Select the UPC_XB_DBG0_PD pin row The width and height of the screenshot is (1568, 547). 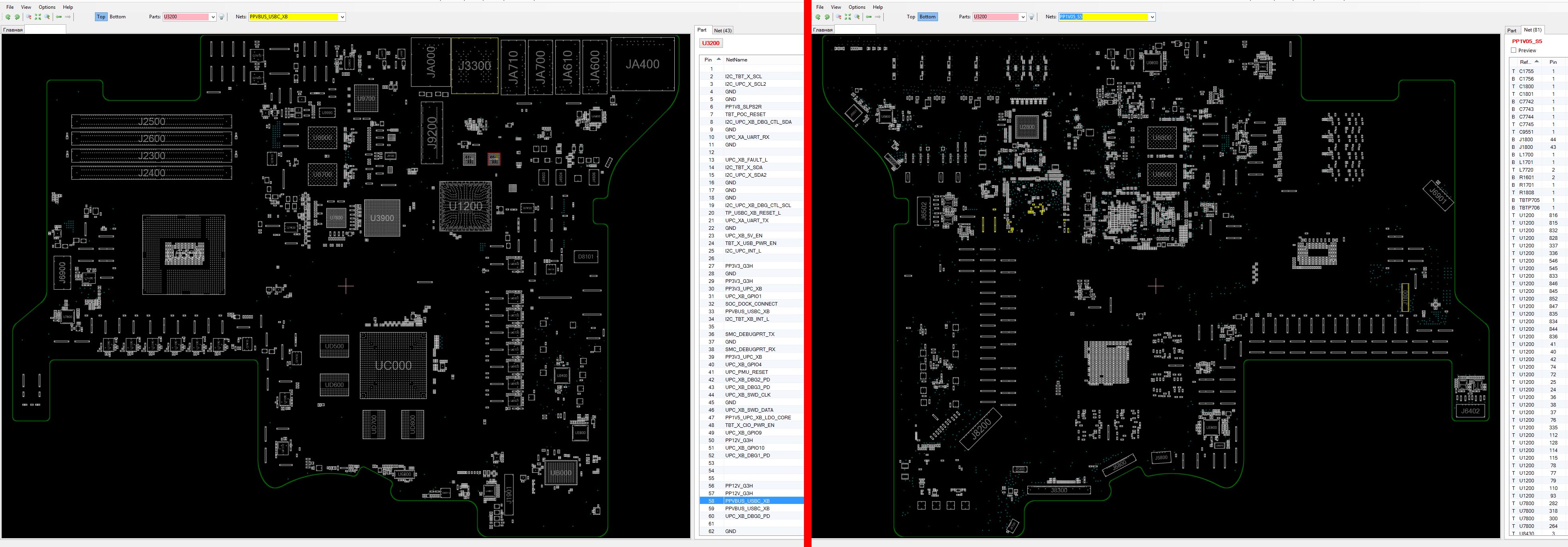tap(752, 516)
